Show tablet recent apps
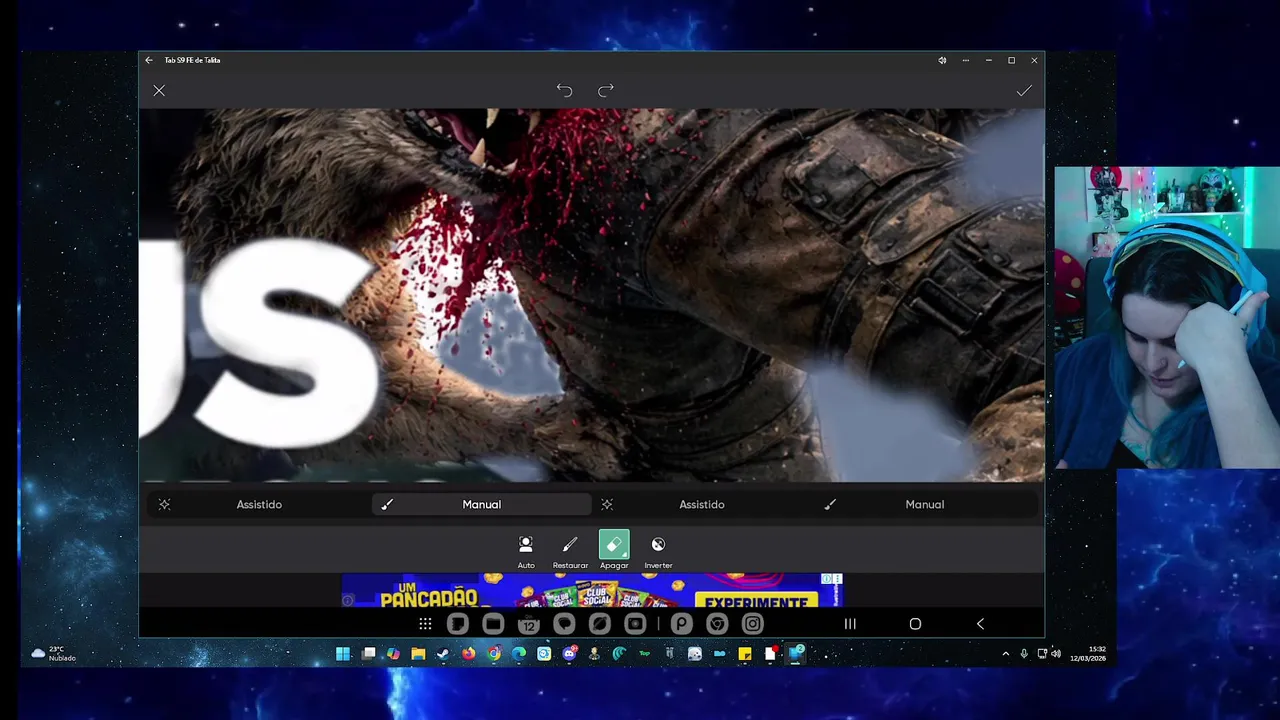This screenshot has height=720, width=1280. 850,624
